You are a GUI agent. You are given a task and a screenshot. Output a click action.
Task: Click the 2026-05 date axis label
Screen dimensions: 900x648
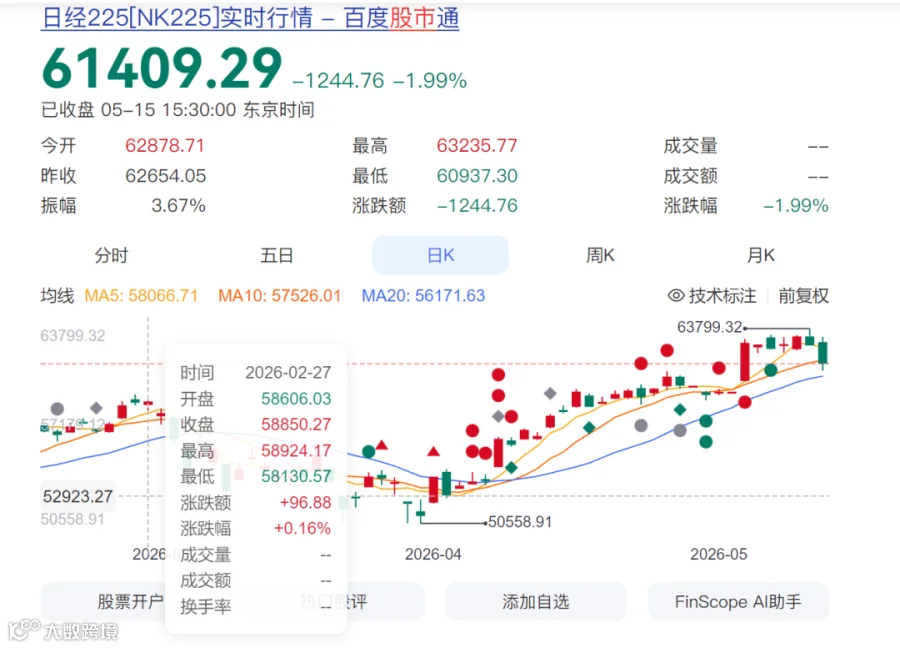point(719,554)
